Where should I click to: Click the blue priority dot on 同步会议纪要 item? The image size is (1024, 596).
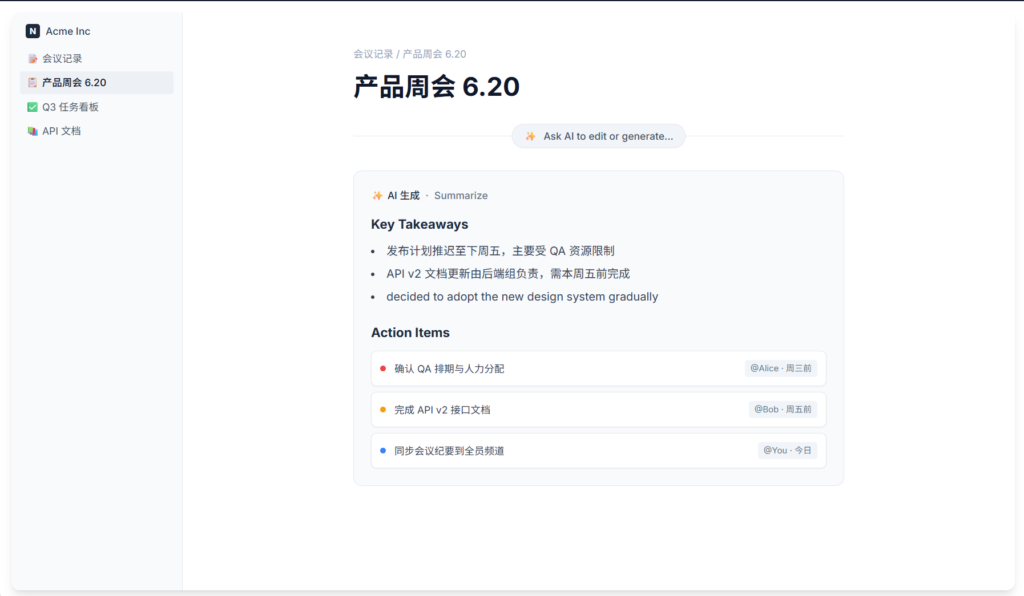click(x=383, y=450)
